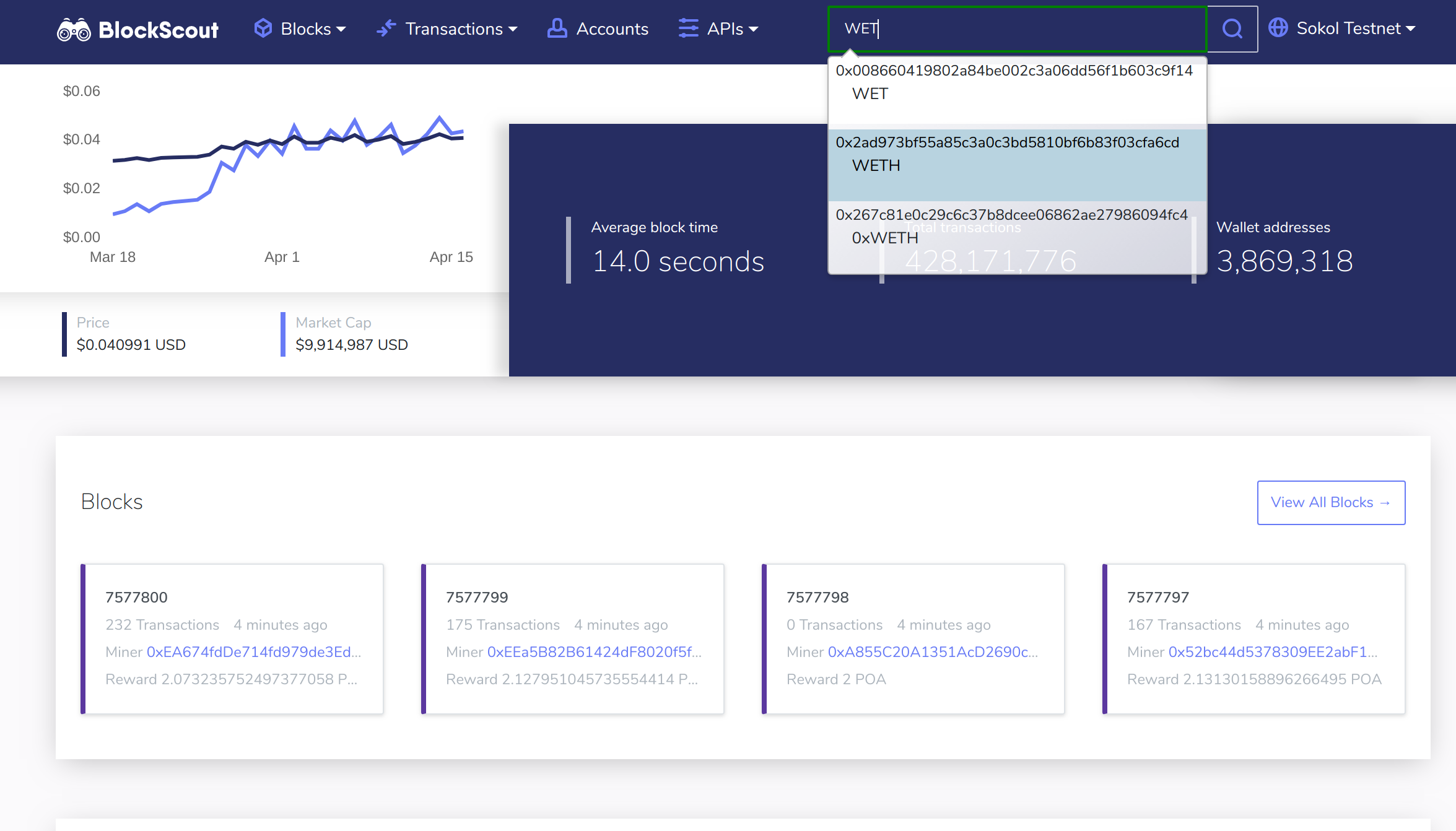The image size is (1456, 831).
Task: Click the APIs sliders icon
Action: coord(688,28)
